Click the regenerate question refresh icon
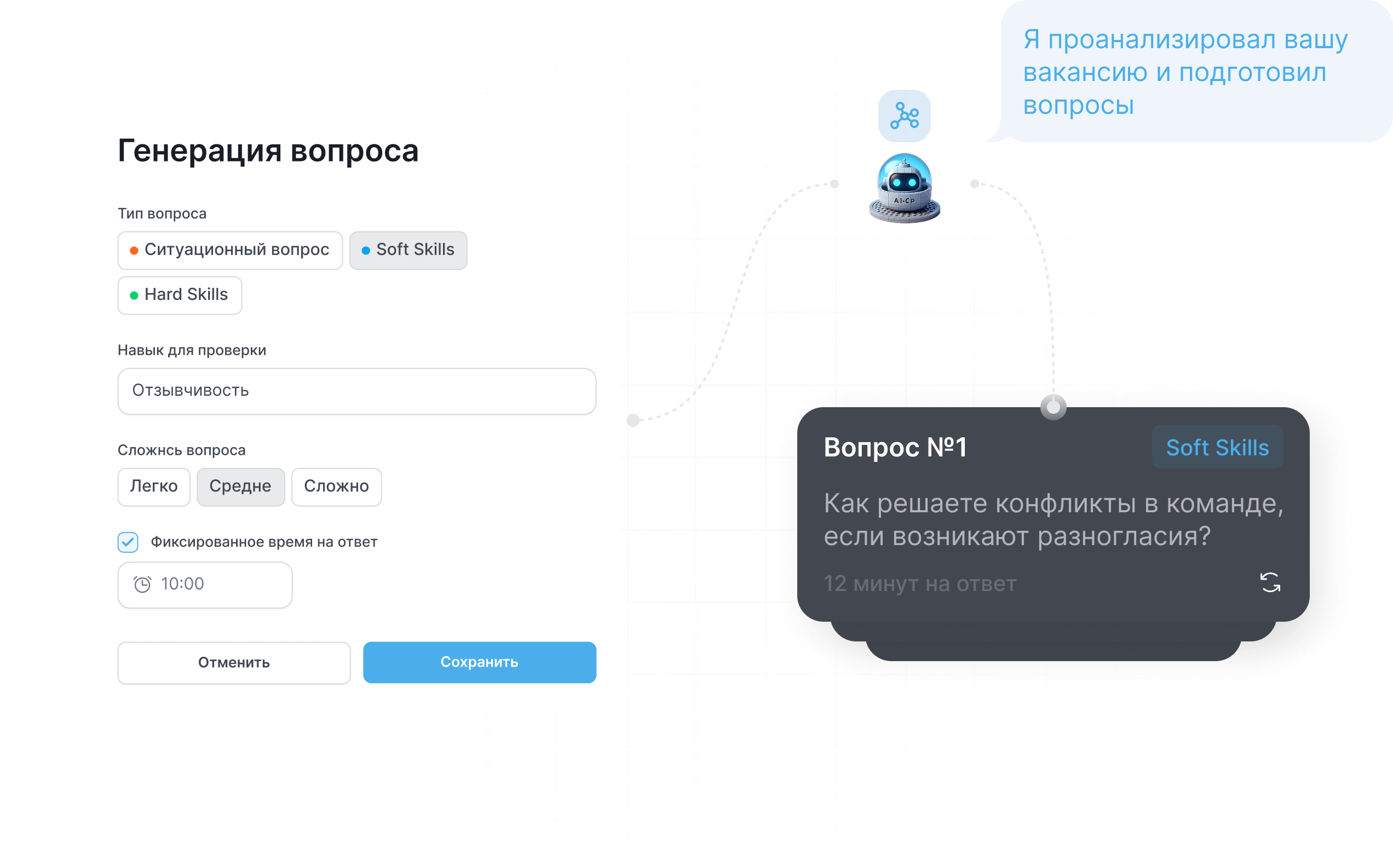 pos(1270,582)
